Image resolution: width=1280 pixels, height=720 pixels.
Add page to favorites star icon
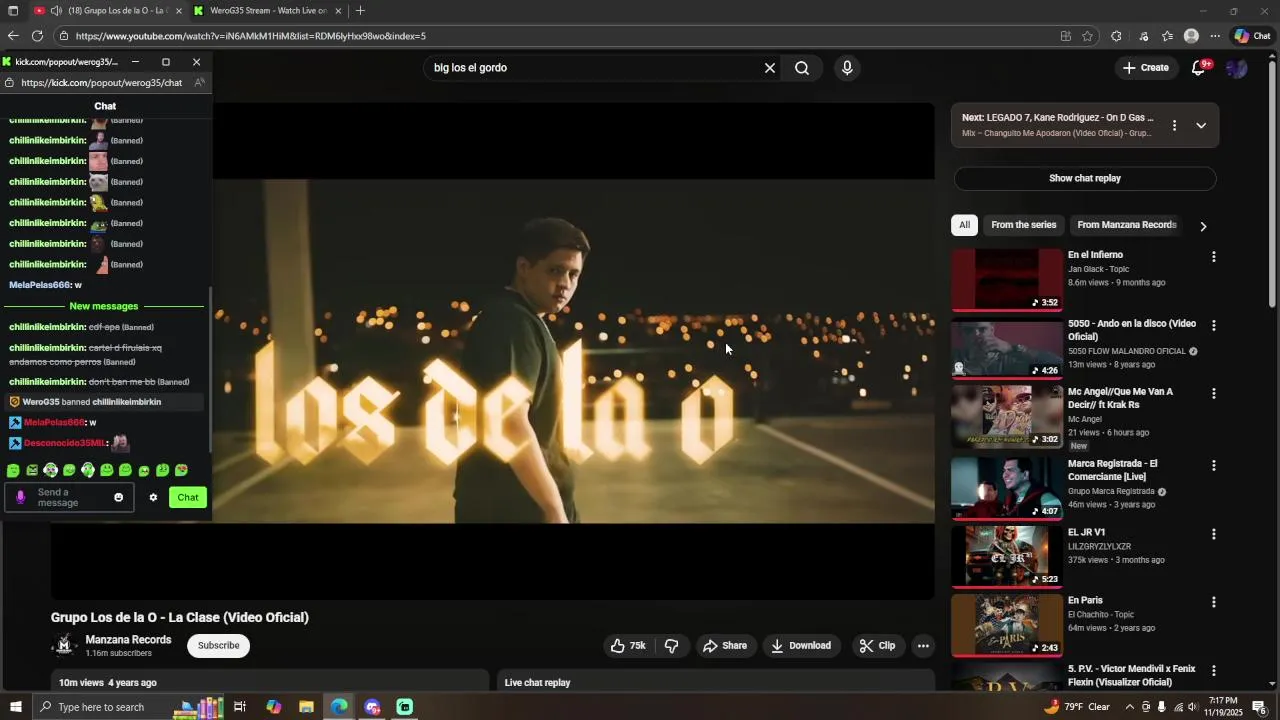click(x=1087, y=36)
